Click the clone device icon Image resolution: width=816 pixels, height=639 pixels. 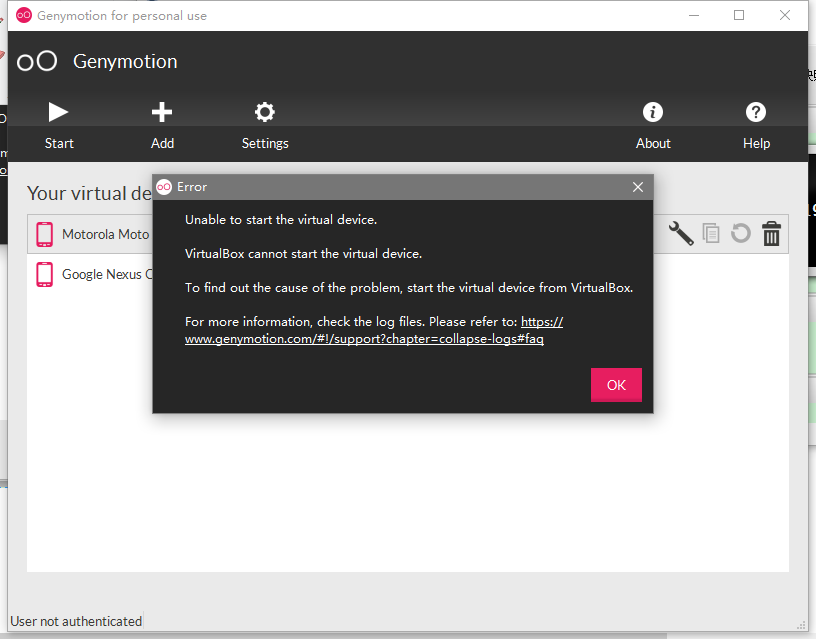coord(711,233)
